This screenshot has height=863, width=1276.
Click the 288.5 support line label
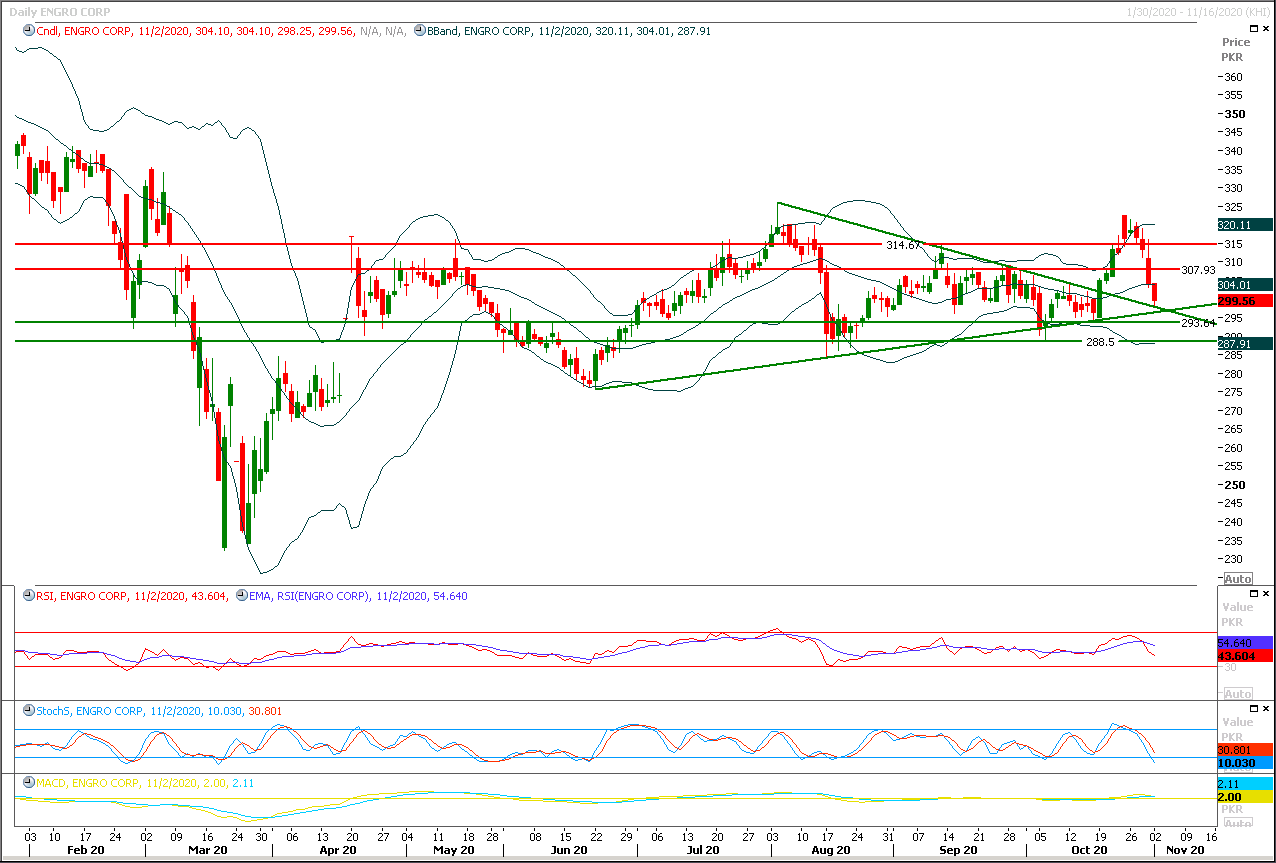click(1101, 342)
